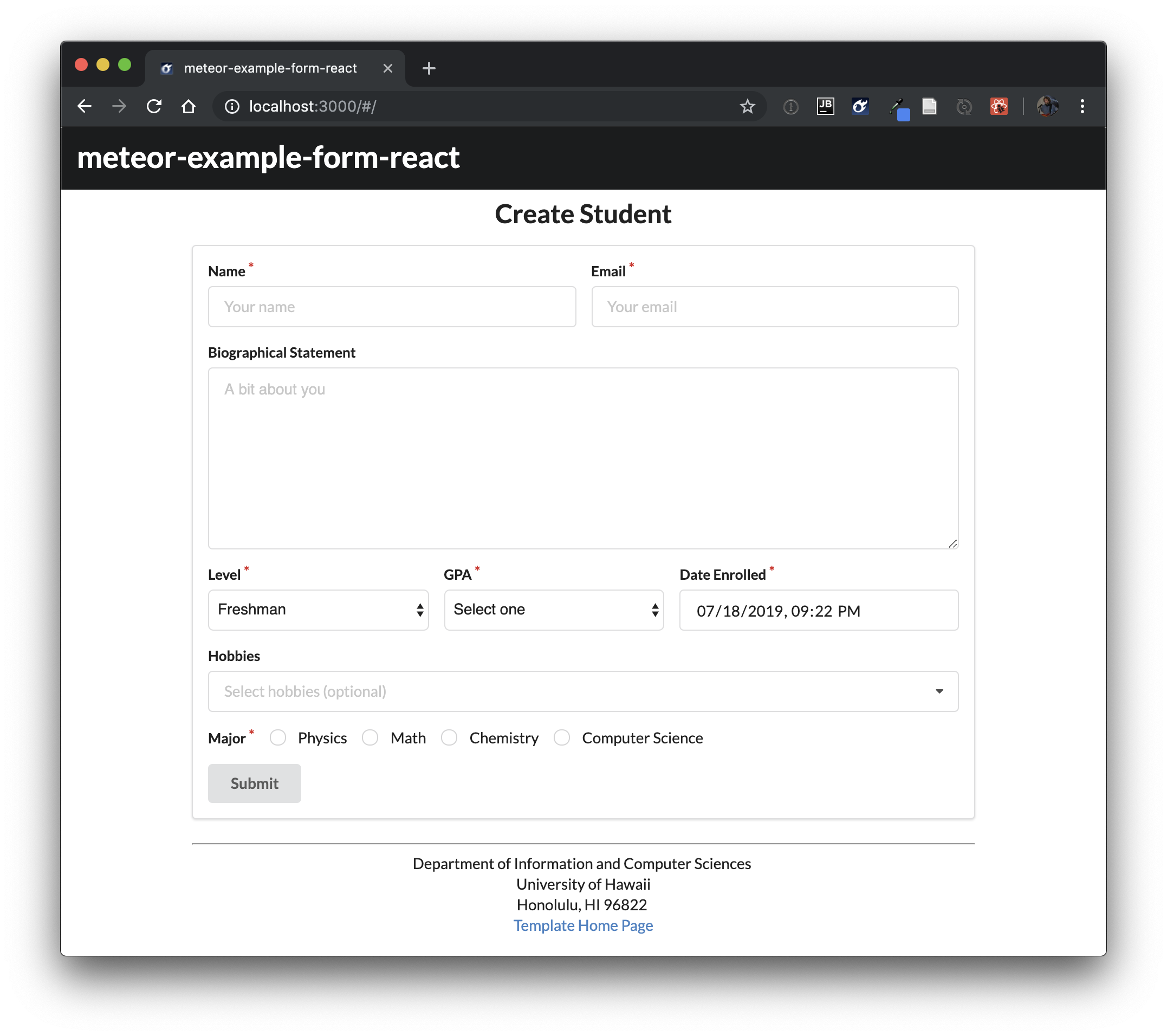Click the site info icon in address bar
The image size is (1167, 1036).
[232, 106]
